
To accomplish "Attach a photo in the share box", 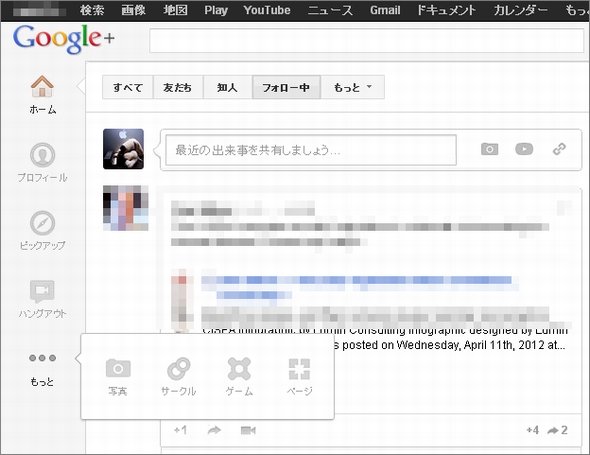I will pos(490,149).
